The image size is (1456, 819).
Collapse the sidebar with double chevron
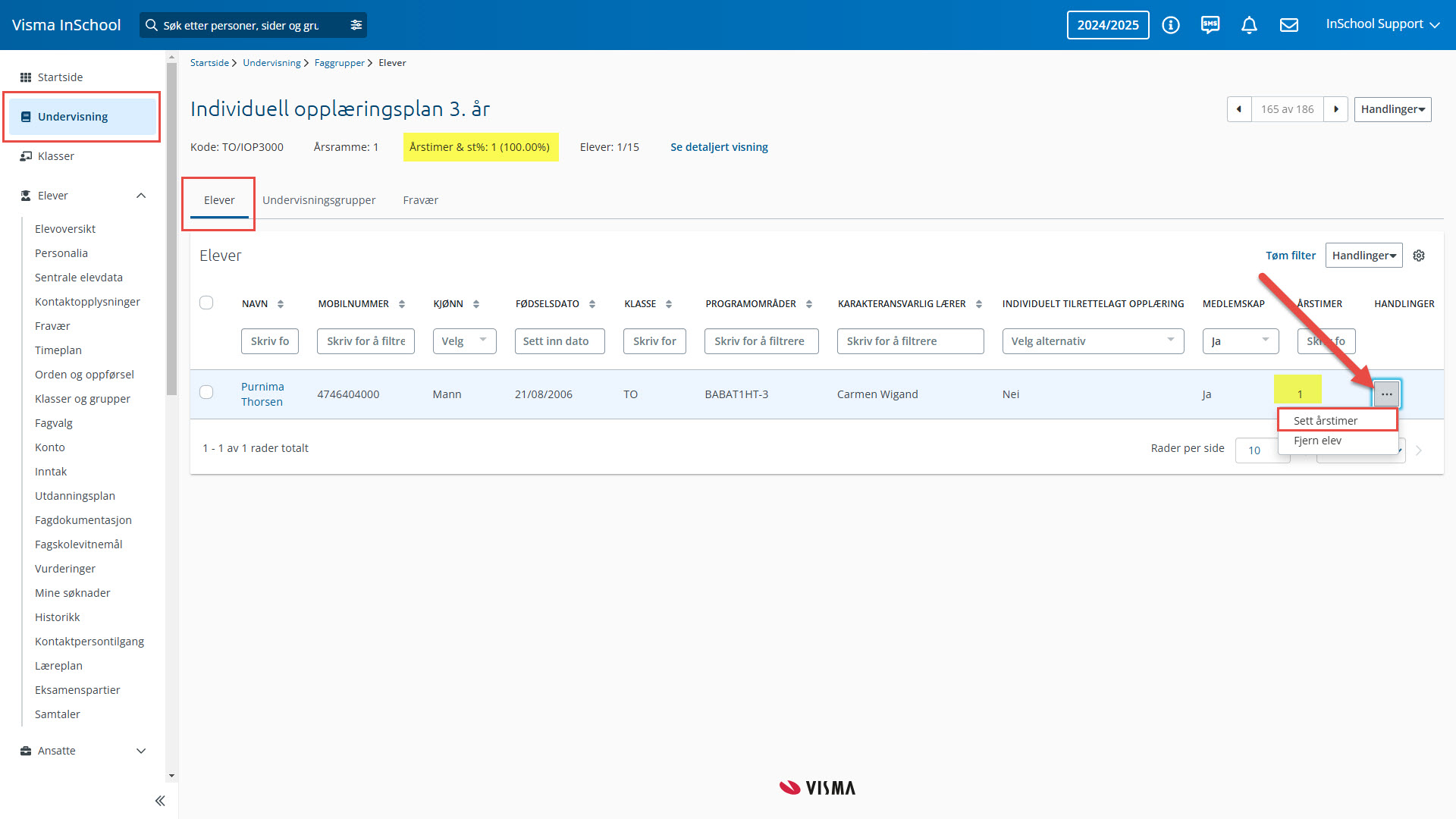160,801
